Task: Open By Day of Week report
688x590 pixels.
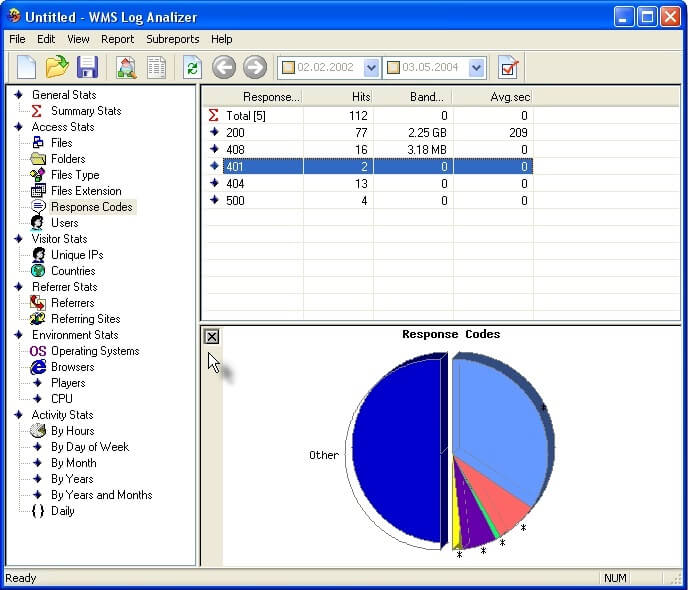Action: pyautogui.click(x=90, y=447)
